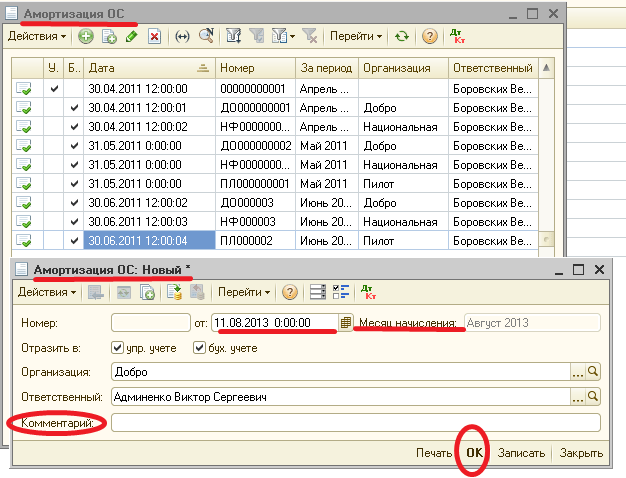Click find-in-list icon in Новый document toolbar
This screenshot has height=478, width=626.
[x=96, y=292]
